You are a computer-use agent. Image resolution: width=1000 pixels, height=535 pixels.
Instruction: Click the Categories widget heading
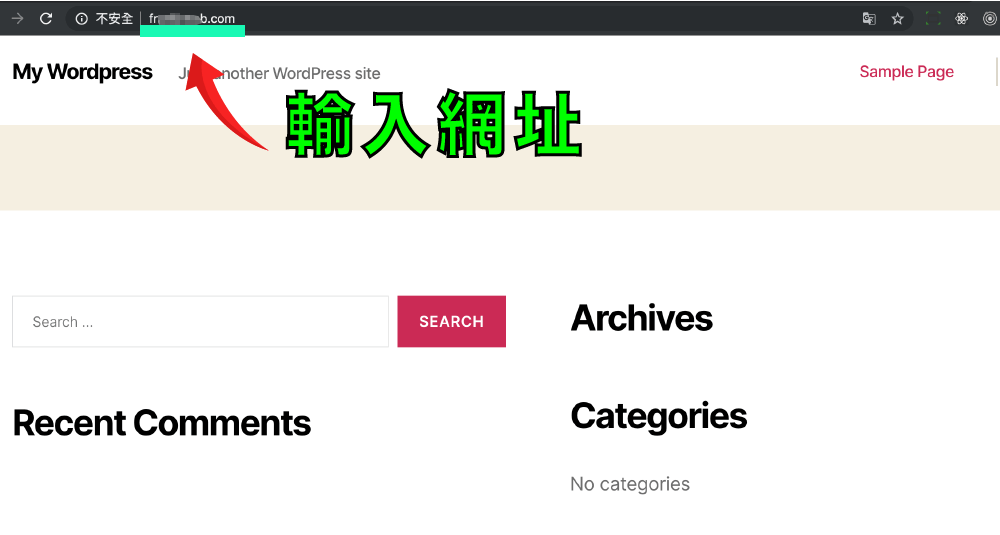[x=659, y=416]
